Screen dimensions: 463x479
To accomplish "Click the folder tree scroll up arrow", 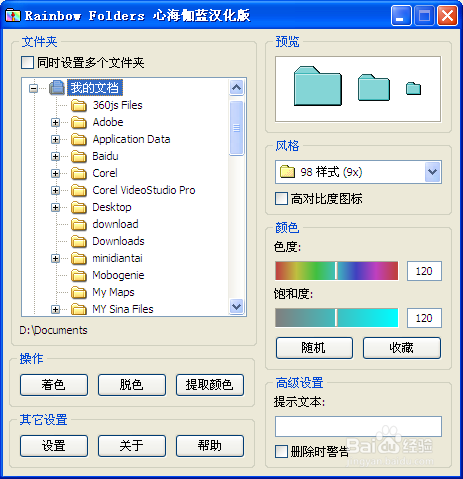I will click(236, 88).
